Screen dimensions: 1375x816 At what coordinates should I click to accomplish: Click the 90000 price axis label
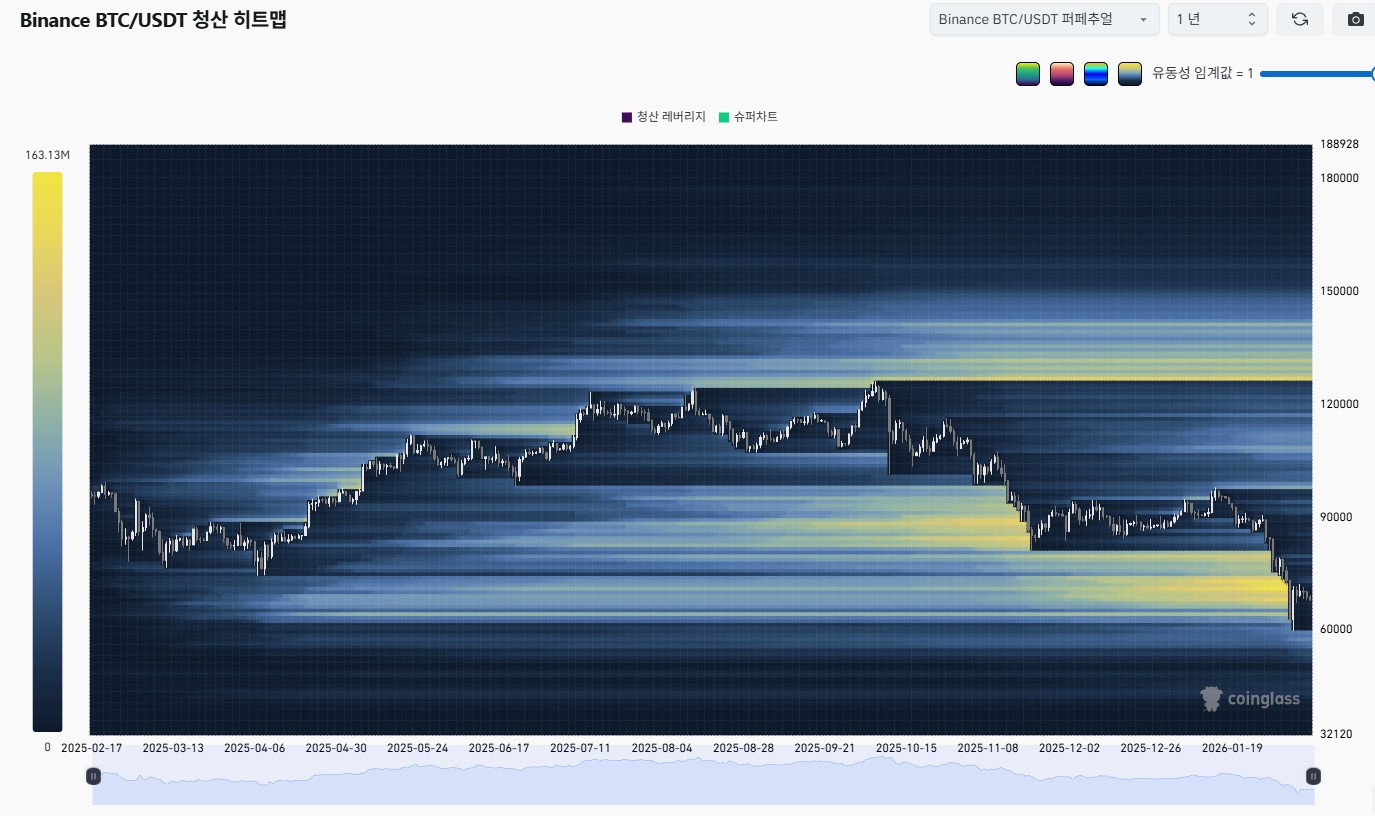(1336, 517)
